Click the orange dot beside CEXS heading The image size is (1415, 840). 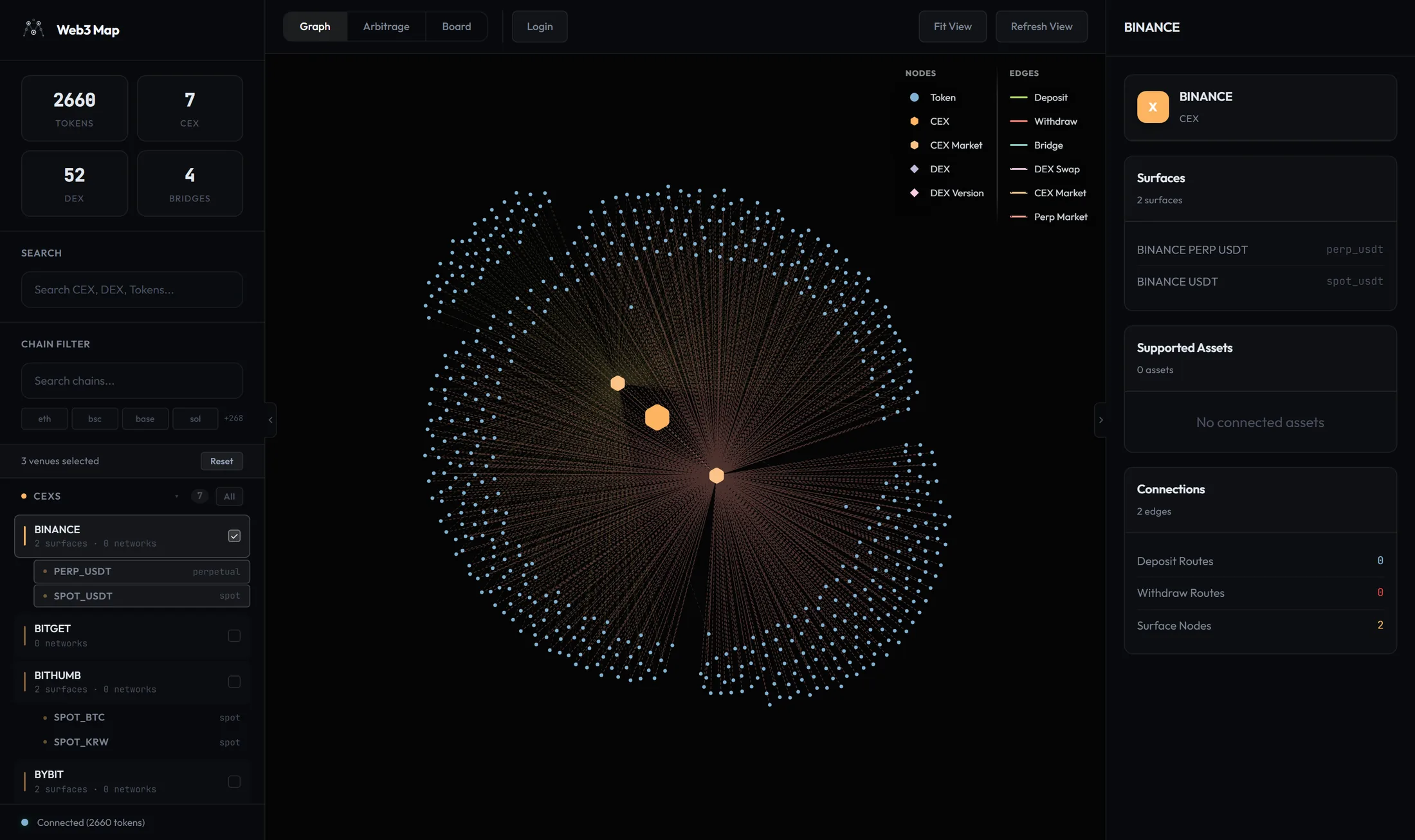tap(24, 496)
